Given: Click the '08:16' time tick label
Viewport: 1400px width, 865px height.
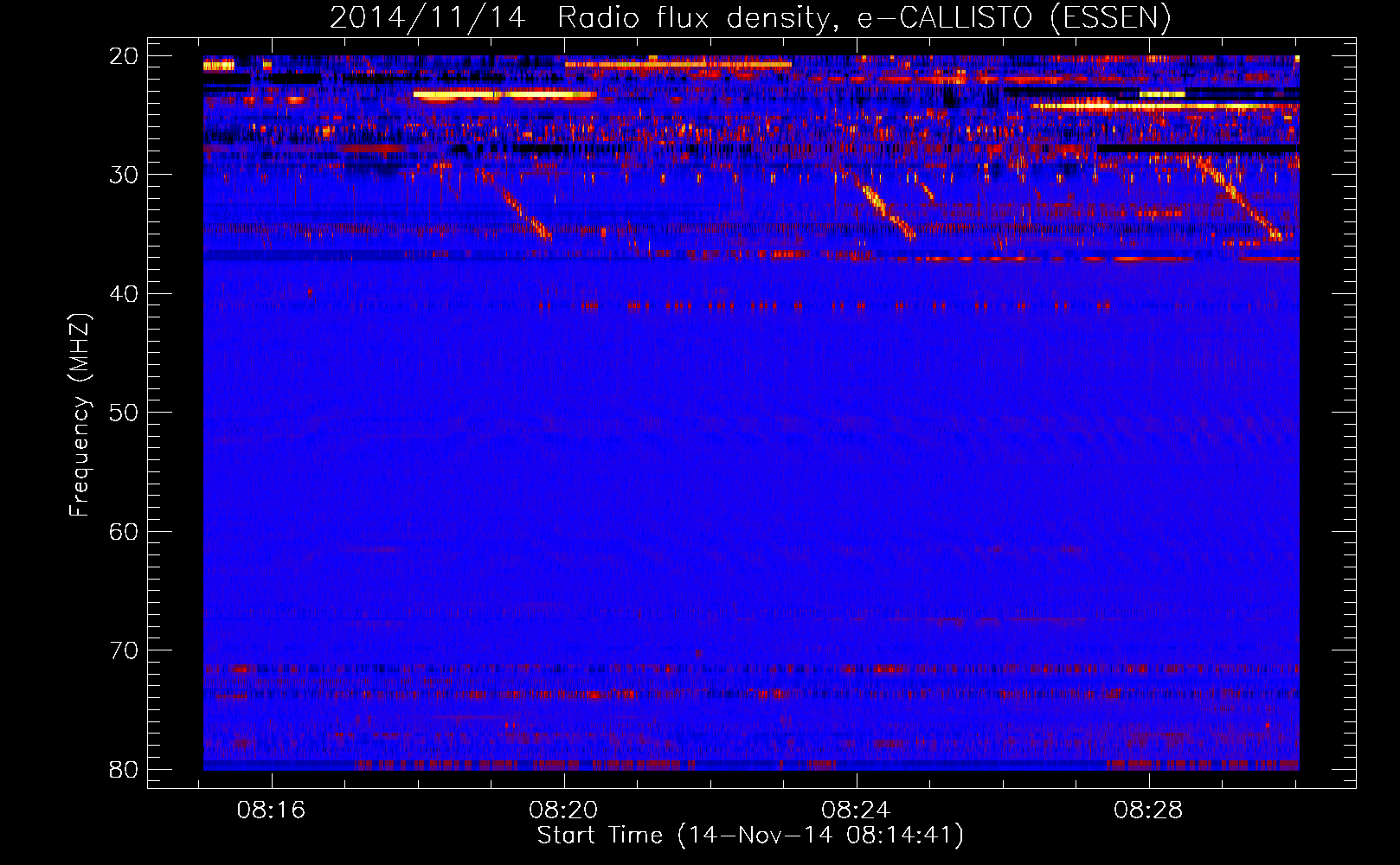Looking at the screenshot, I should pyautogui.click(x=272, y=811).
